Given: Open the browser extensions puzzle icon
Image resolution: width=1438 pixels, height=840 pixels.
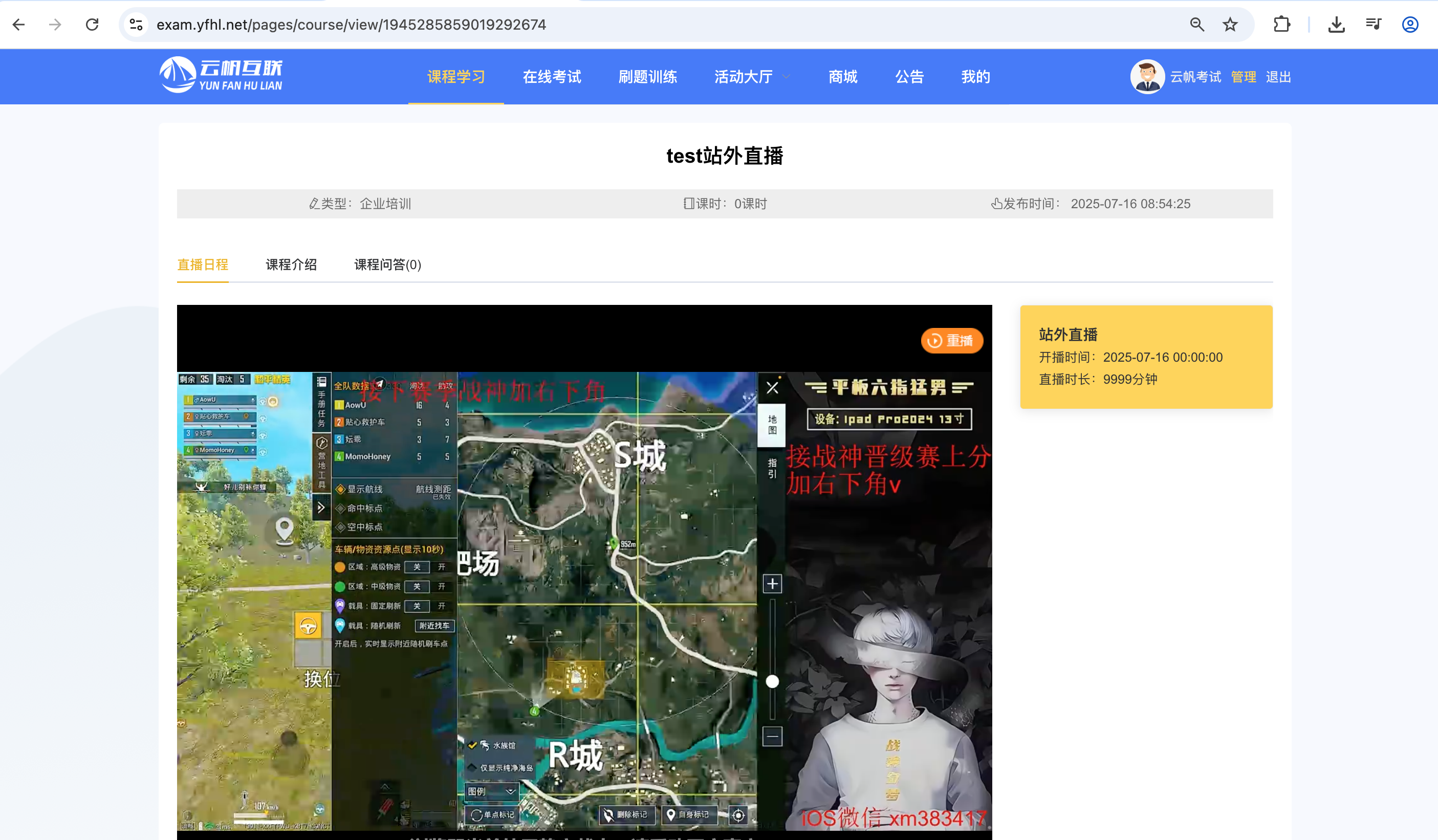Looking at the screenshot, I should coord(1281,25).
